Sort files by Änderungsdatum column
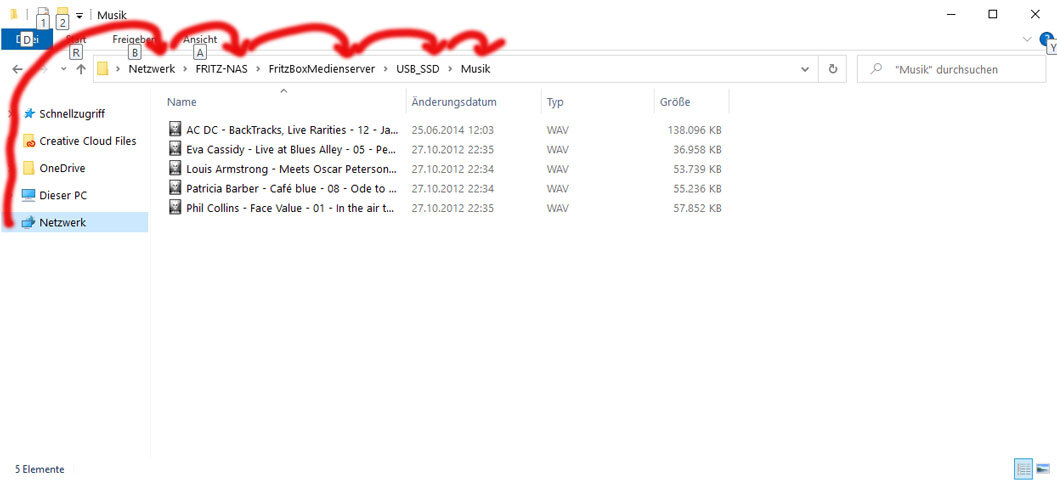 [x=454, y=102]
